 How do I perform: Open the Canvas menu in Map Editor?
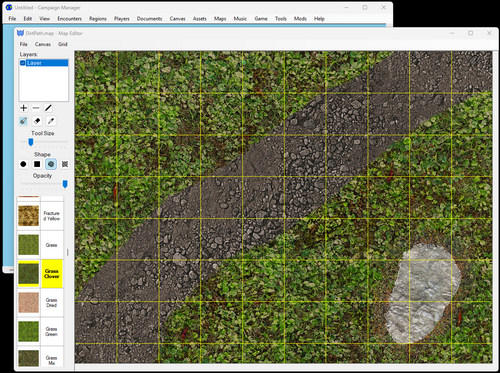pos(43,44)
